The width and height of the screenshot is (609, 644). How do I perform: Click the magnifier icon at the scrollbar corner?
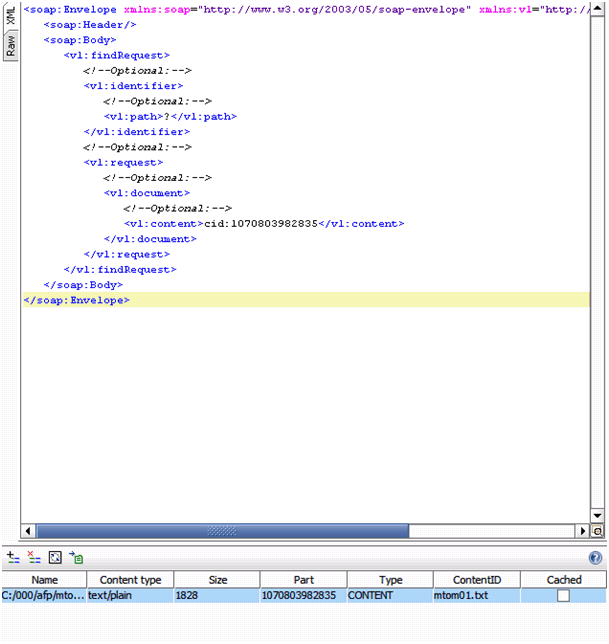point(597,531)
